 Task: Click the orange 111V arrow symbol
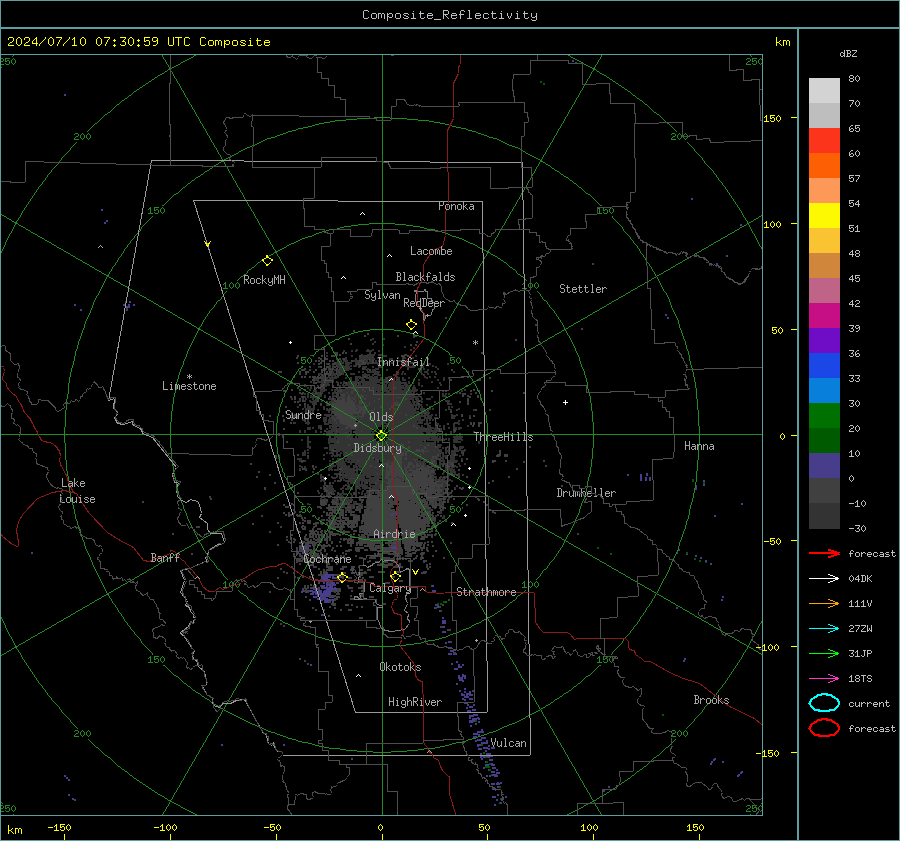tap(824, 603)
